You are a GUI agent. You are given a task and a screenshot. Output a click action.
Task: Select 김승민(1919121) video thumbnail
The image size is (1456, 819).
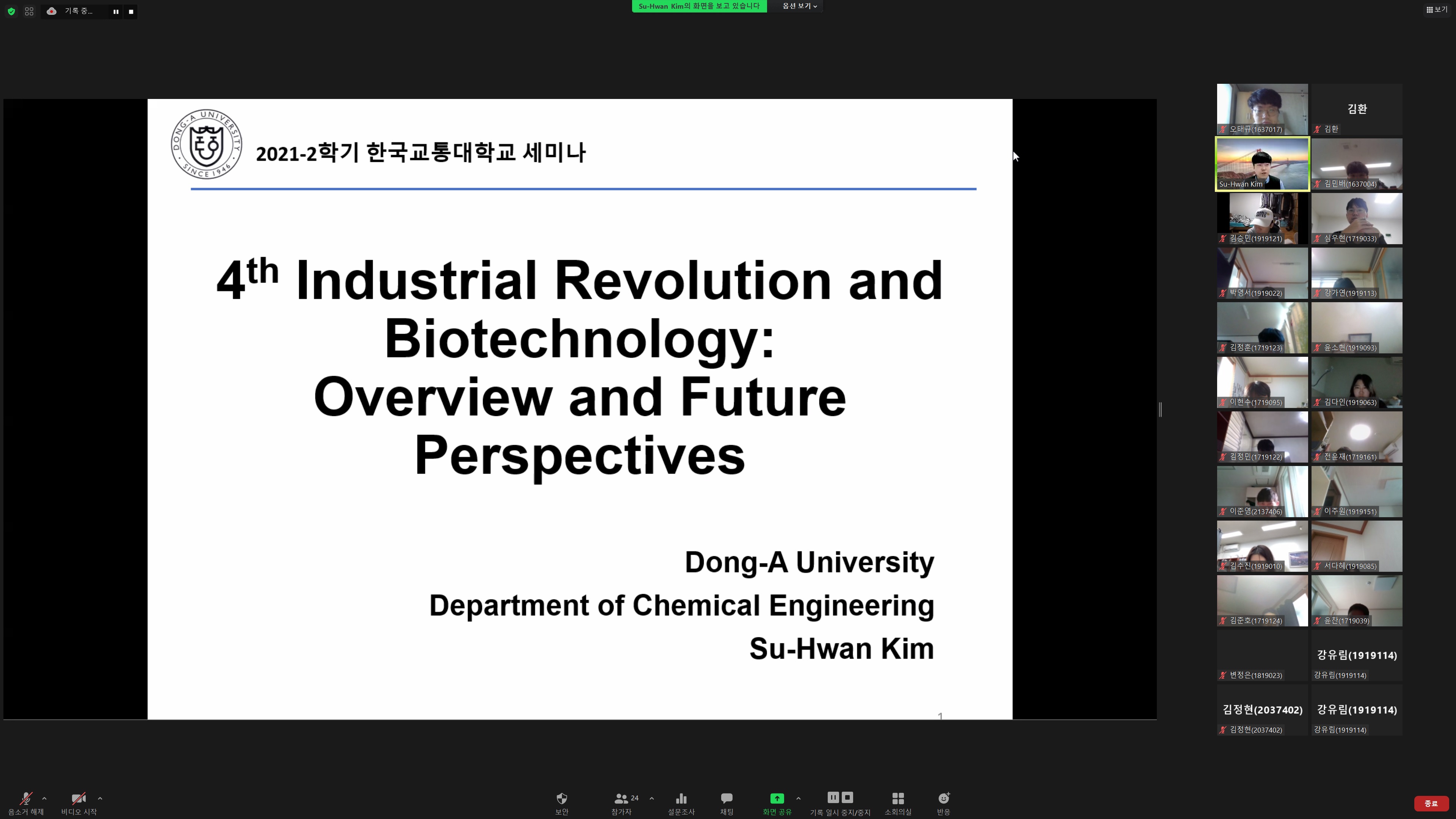[1263, 219]
